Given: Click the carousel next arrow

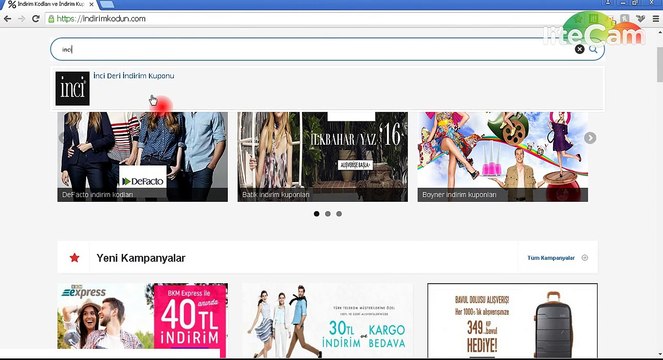Looking at the screenshot, I should (x=590, y=138).
